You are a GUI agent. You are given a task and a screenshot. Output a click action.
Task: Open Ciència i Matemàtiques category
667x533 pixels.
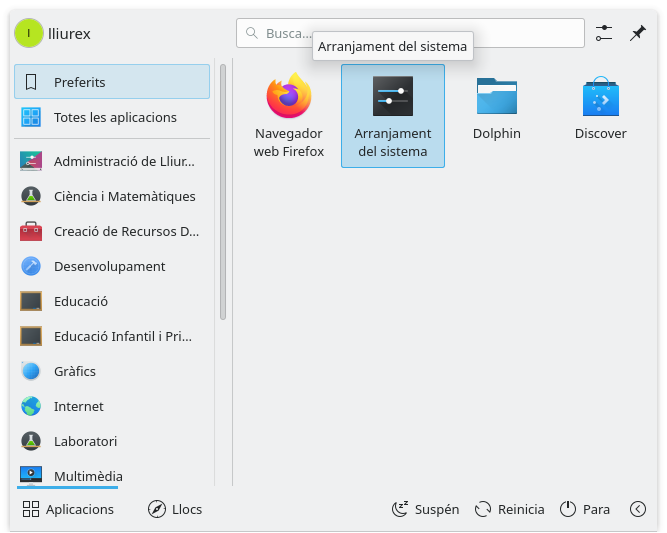pos(112,196)
